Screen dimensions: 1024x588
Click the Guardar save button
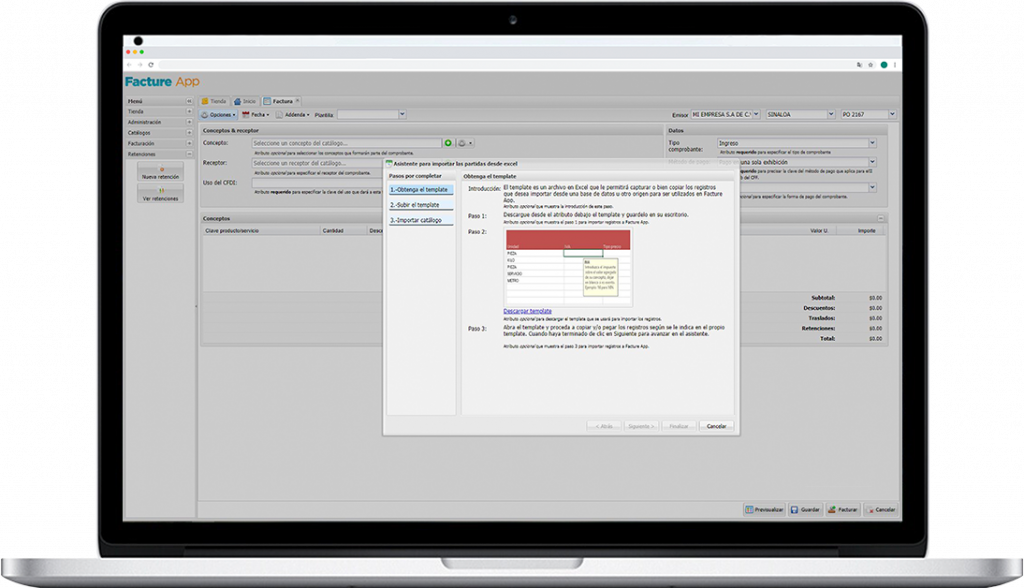(x=806, y=510)
